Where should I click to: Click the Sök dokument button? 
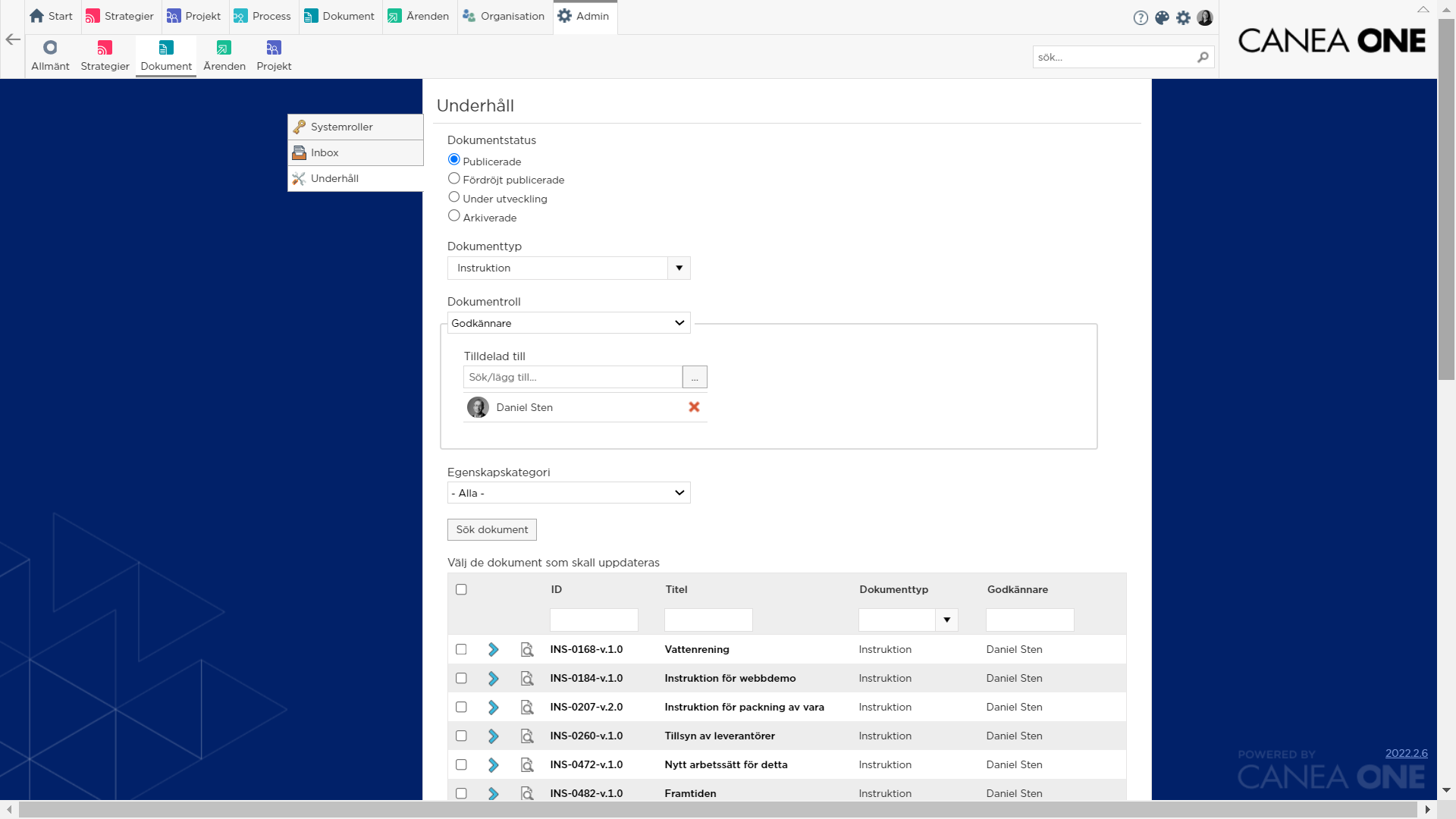pos(492,529)
